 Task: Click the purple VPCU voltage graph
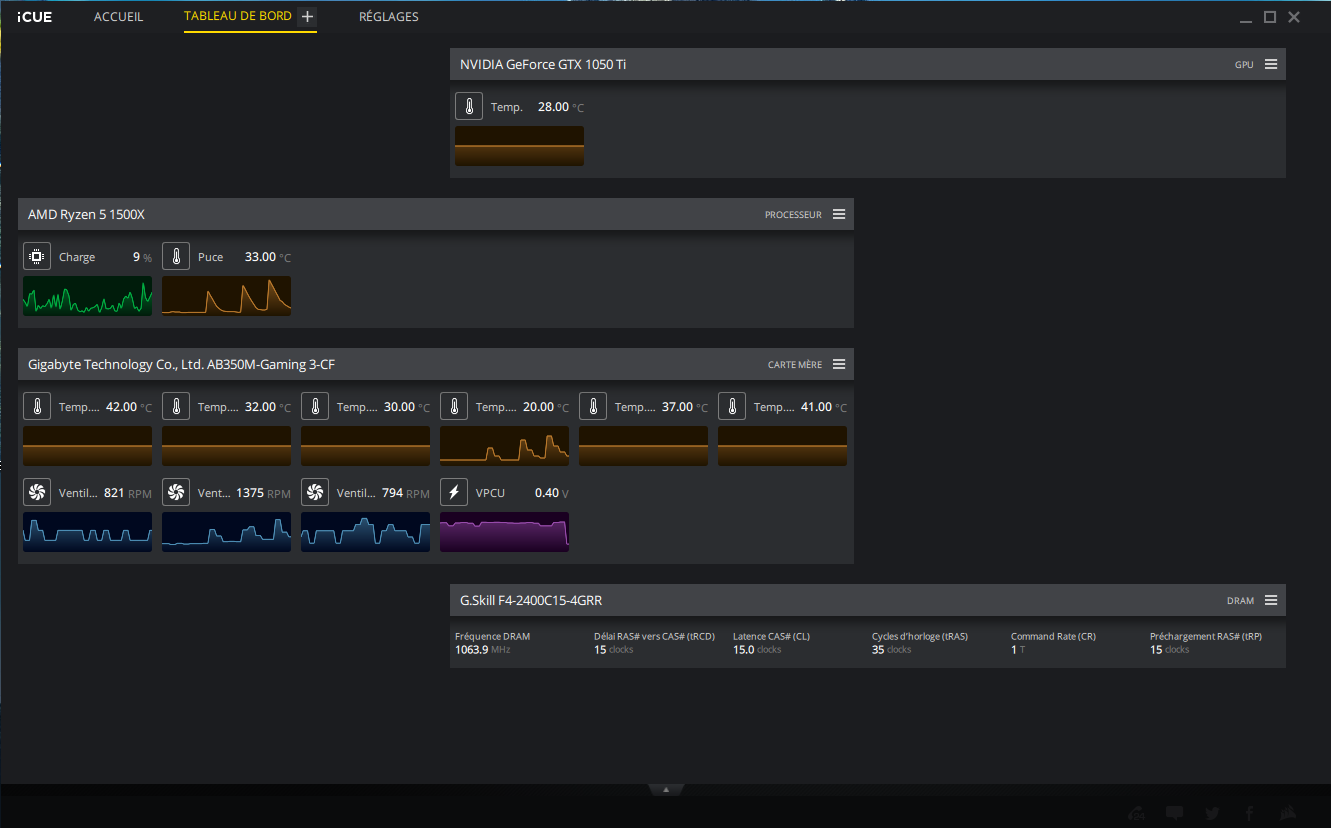click(x=504, y=532)
